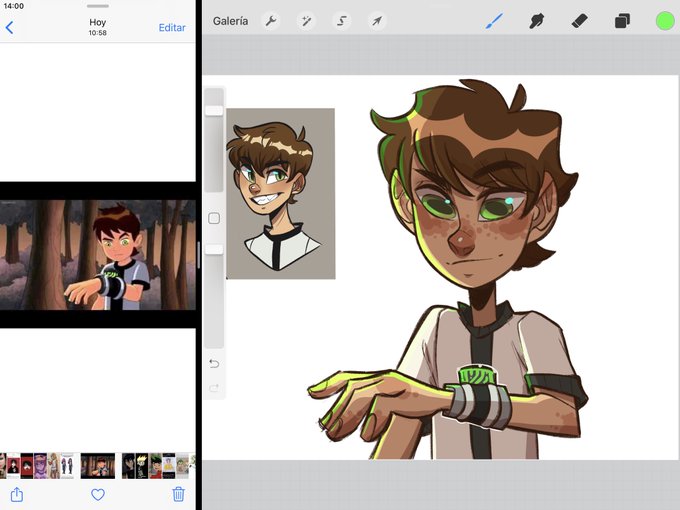The height and width of the screenshot is (510, 680).
Task: Click the brush size slider handle
Action: point(214,111)
